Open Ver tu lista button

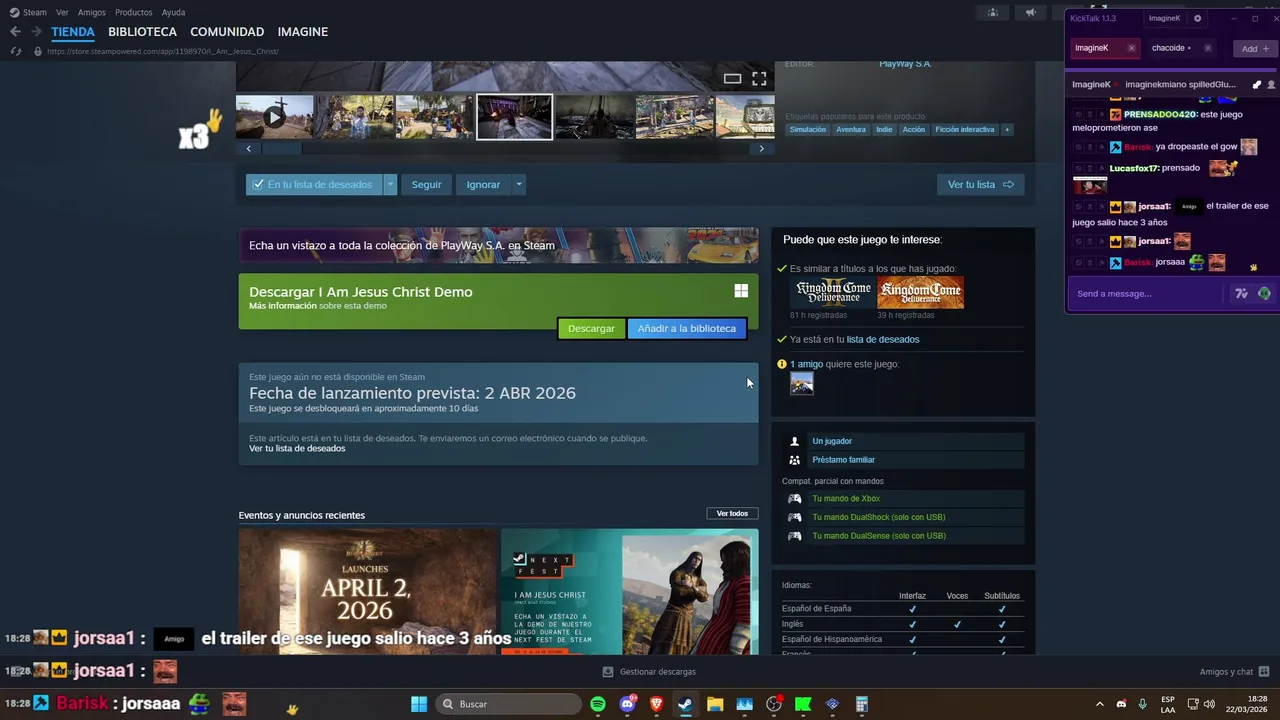pyautogui.click(x=980, y=184)
